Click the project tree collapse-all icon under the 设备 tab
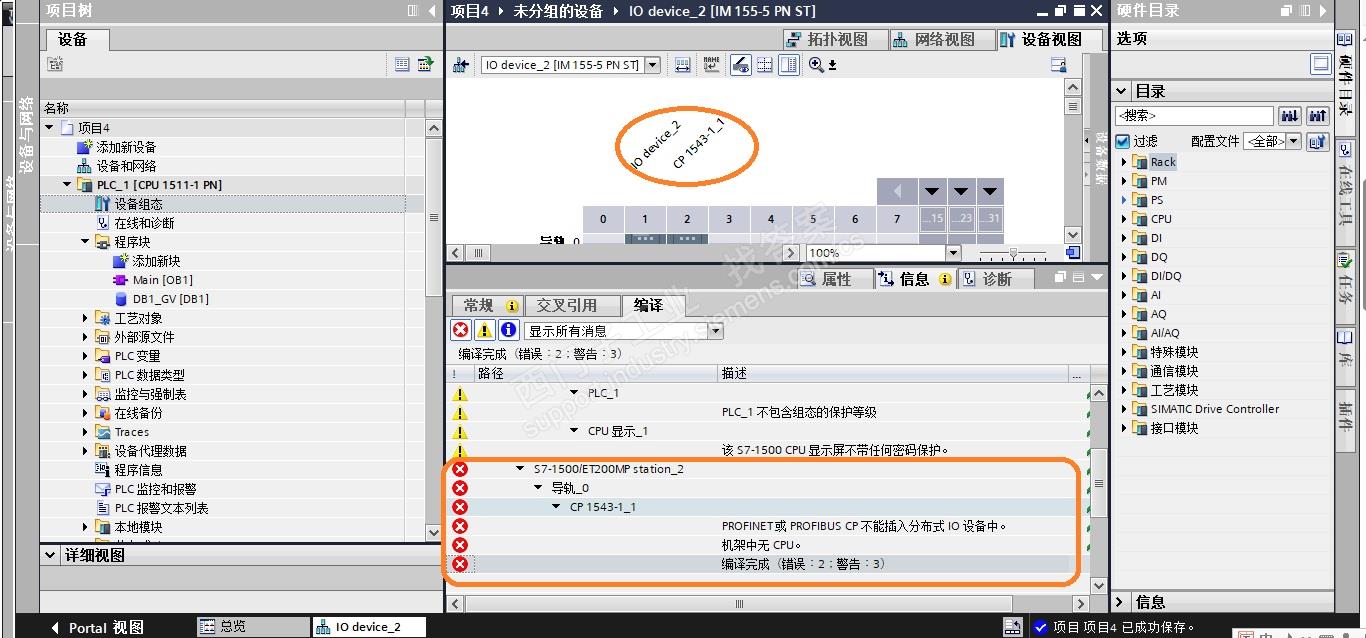This screenshot has width=1366, height=638. click(x=55, y=64)
